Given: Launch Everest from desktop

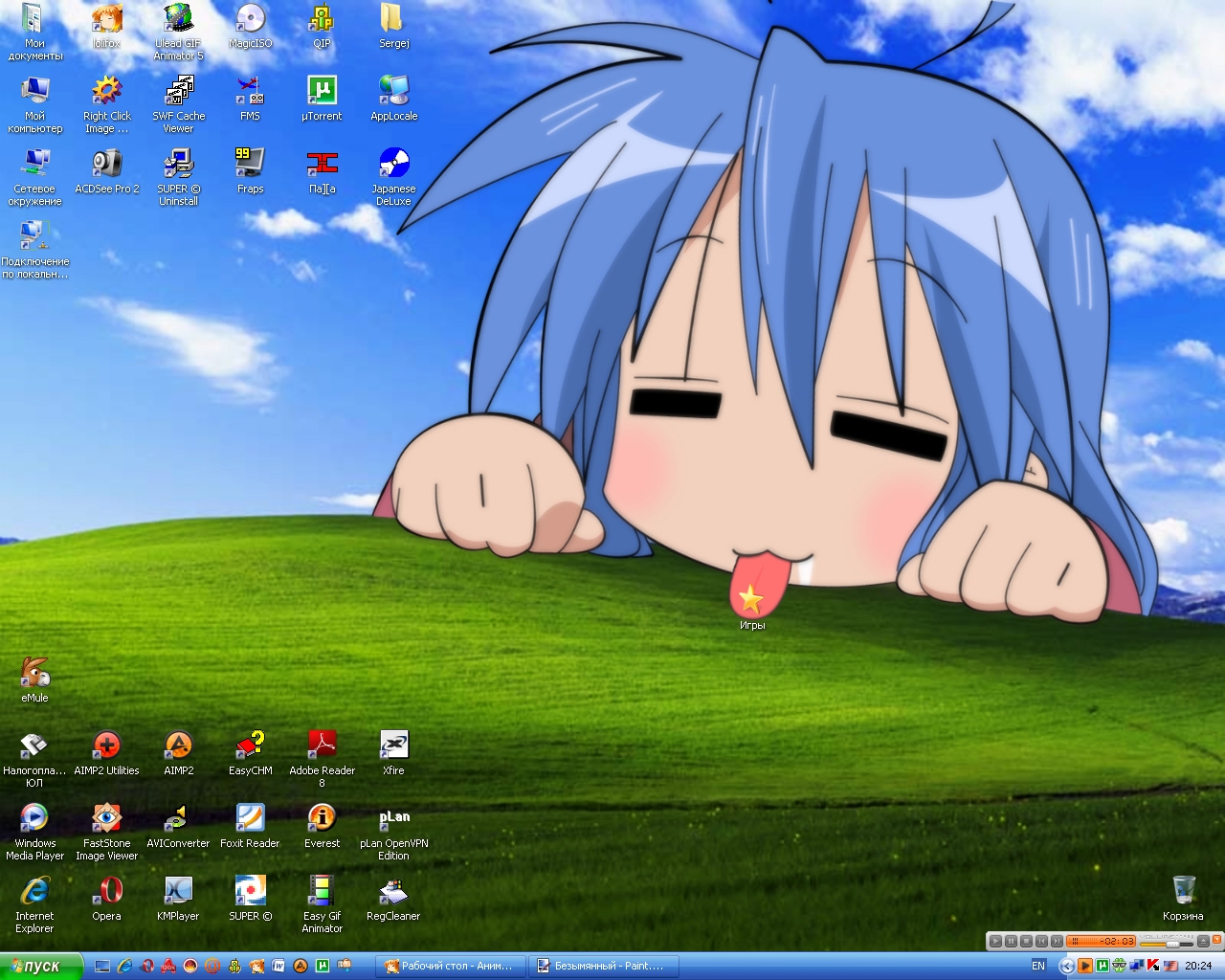Looking at the screenshot, I should click(x=322, y=826).
